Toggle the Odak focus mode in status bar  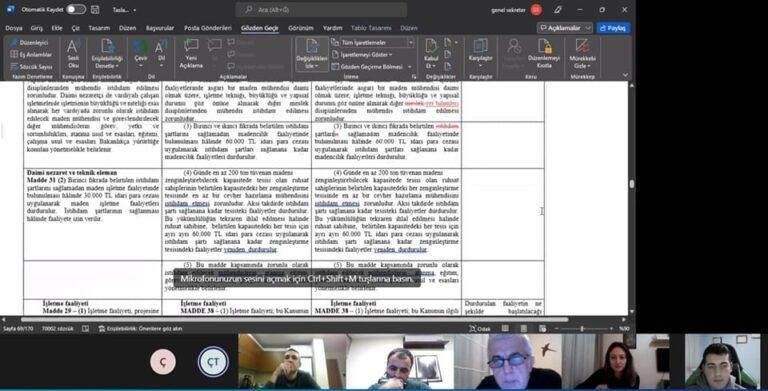[x=479, y=329]
